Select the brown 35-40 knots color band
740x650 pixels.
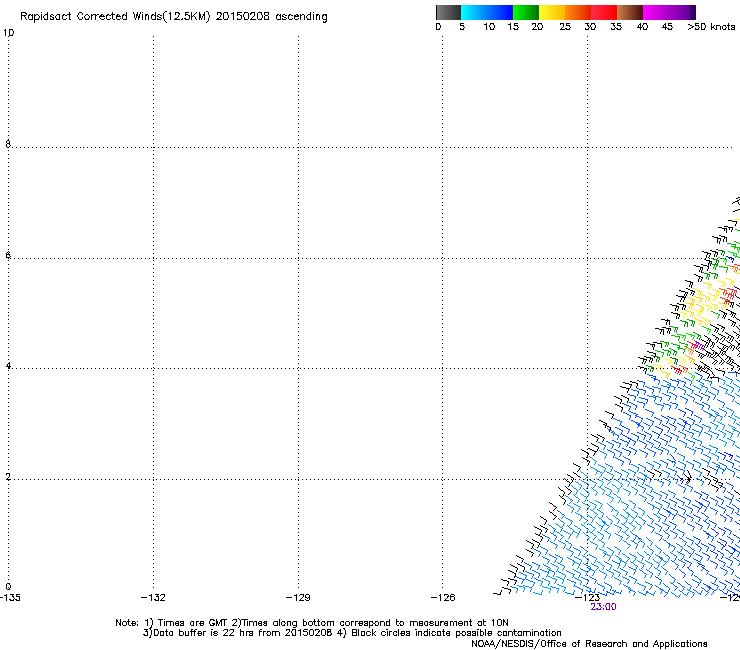pos(630,12)
